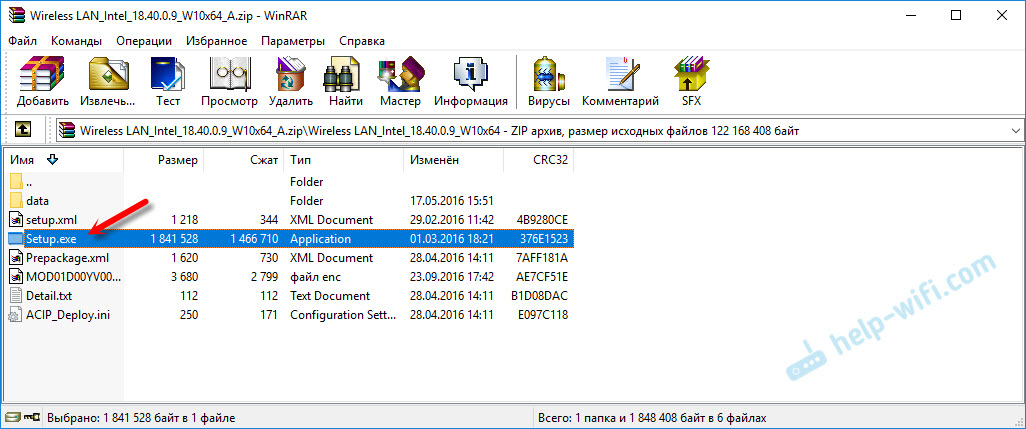Click the SFX archive toolbar icon
The height and width of the screenshot is (429, 1026).
(691, 80)
